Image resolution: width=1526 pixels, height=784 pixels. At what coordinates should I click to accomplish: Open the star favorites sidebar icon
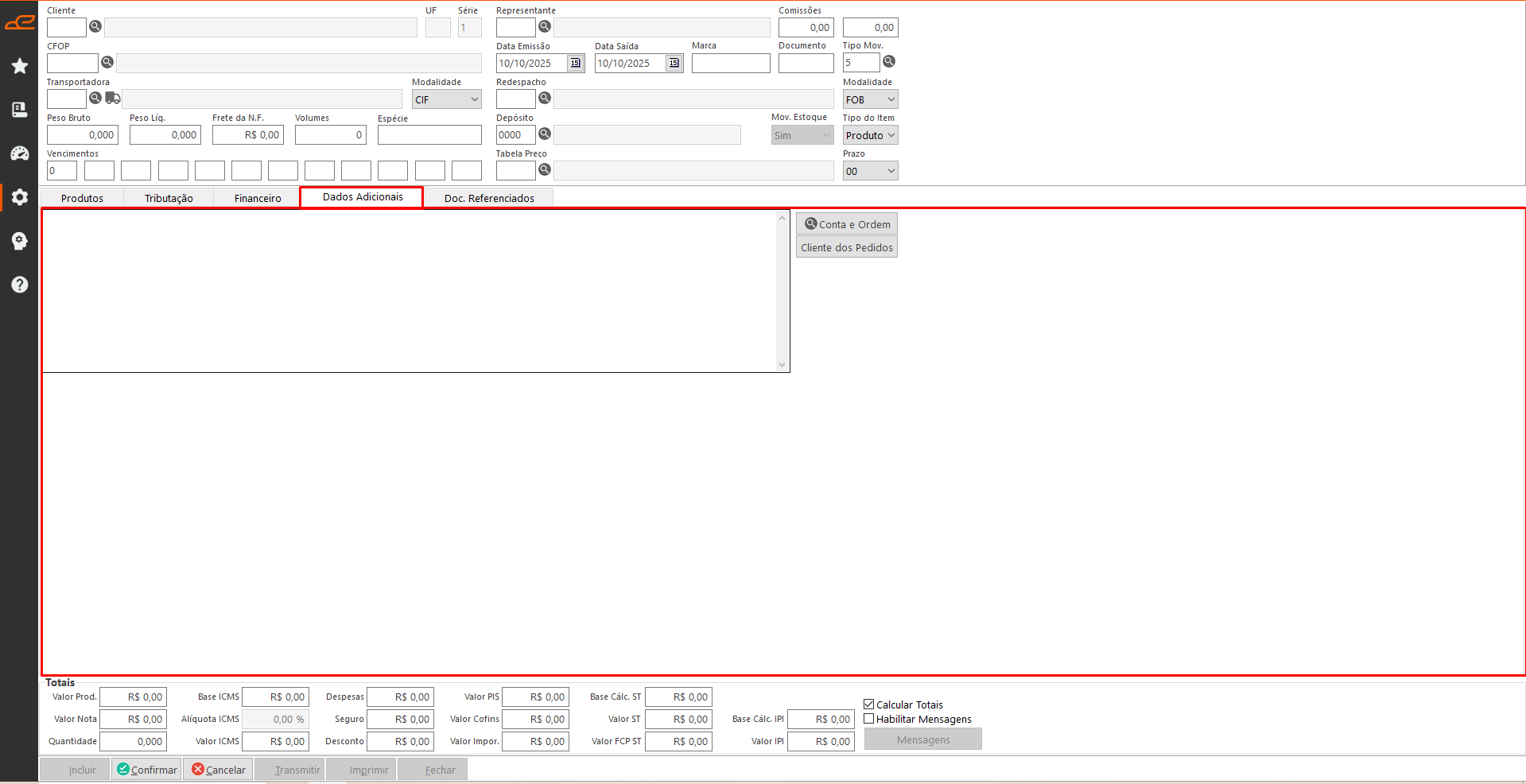20,66
